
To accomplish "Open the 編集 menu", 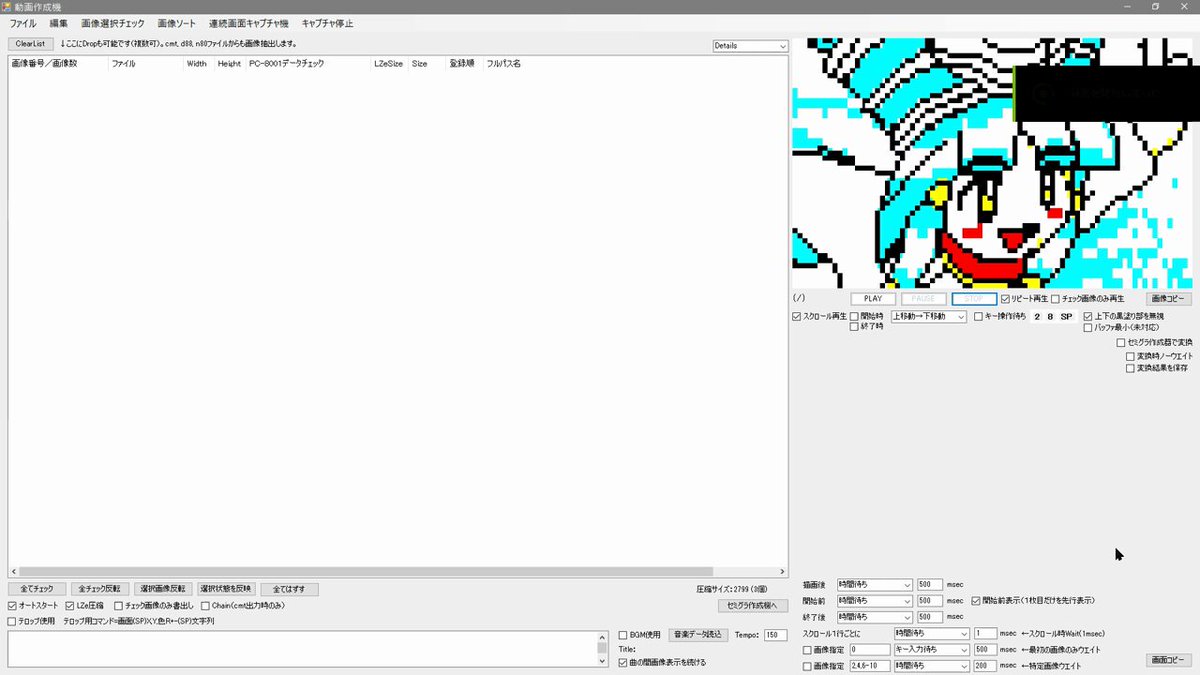I will click(x=59, y=23).
